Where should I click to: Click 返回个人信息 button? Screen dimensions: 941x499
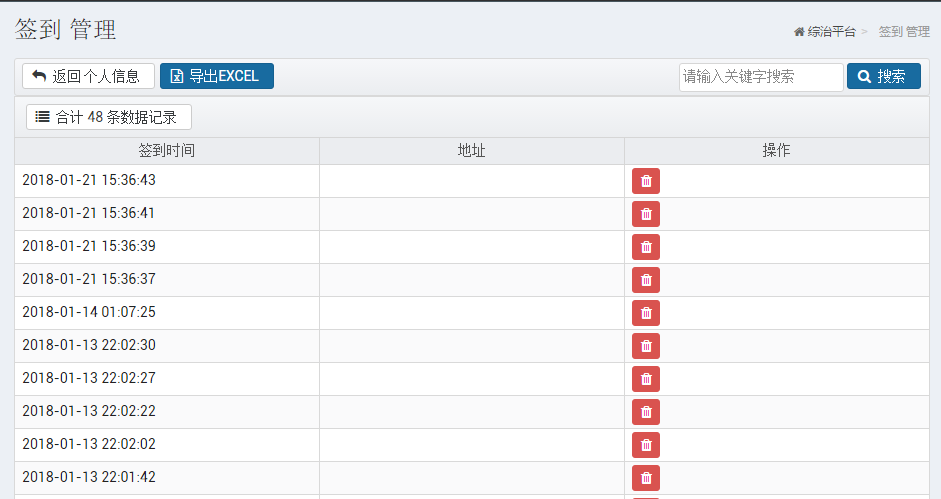(x=88, y=76)
